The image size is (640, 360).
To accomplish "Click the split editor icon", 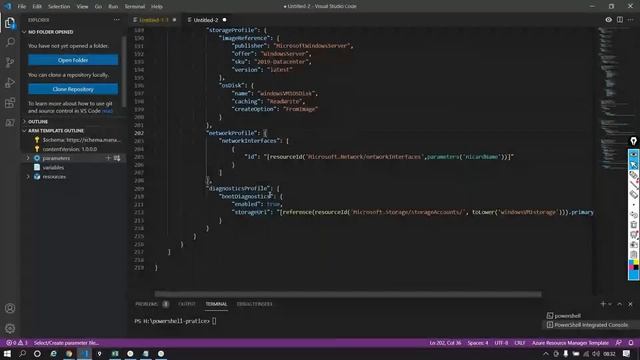I will click(x=620, y=20).
